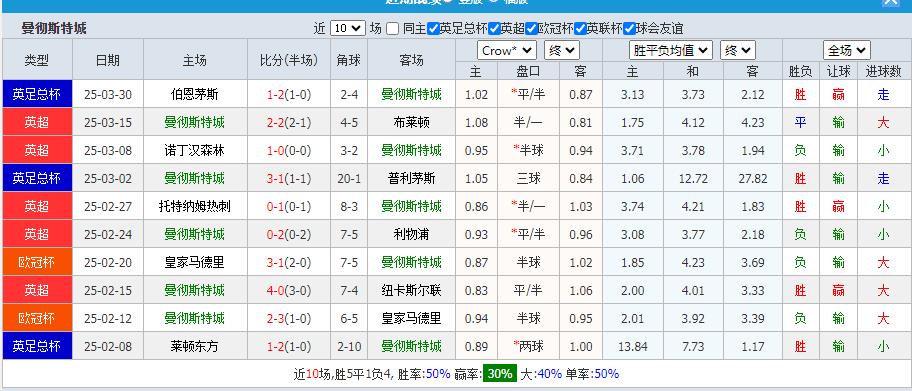Image resolution: width=912 pixels, height=391 pixels.
Task: Uncheck the 英联杯 filter checkbox
Action: [x=580, y=29]
